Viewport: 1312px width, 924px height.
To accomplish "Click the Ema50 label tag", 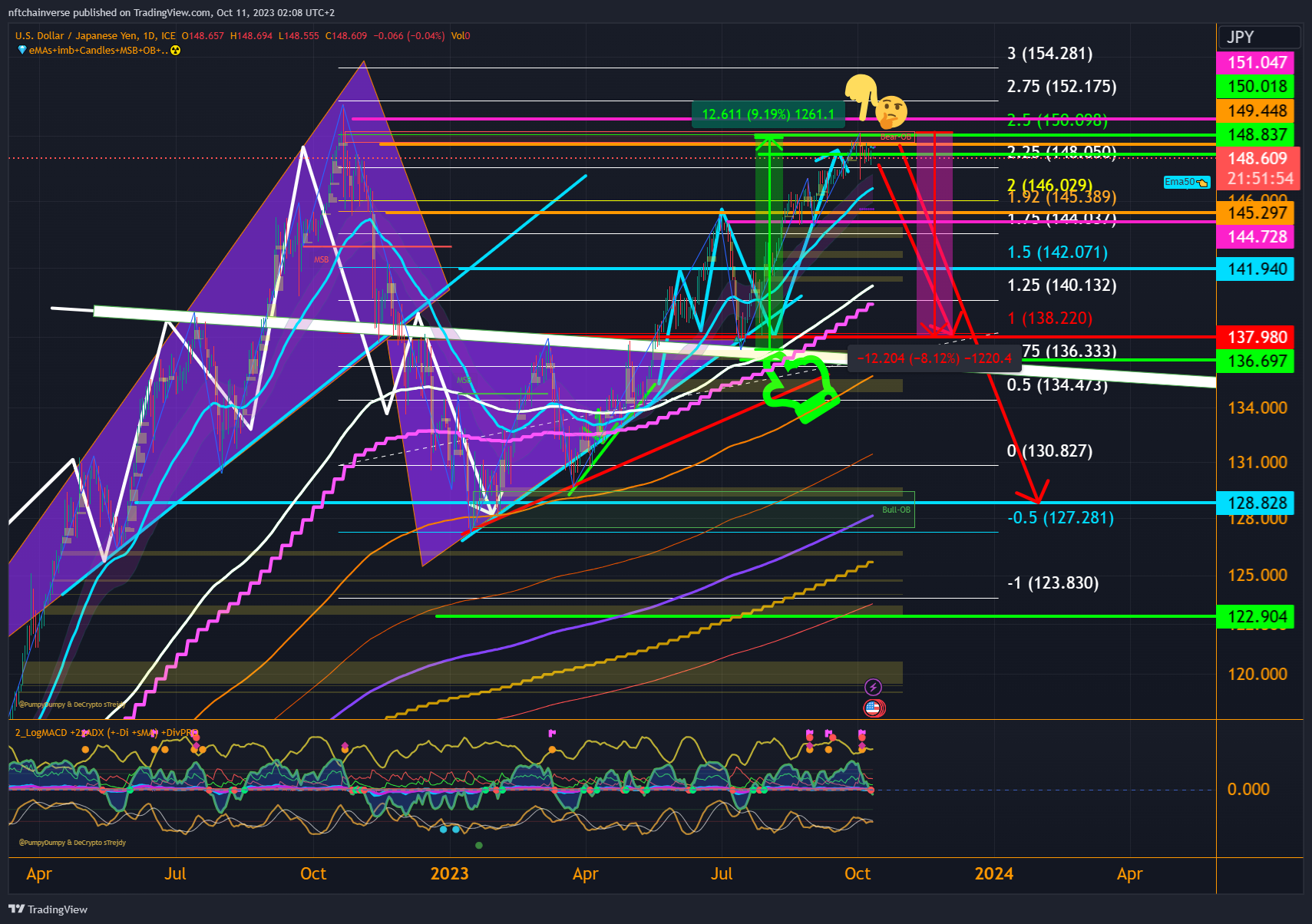I will (x=1186, y=182).
